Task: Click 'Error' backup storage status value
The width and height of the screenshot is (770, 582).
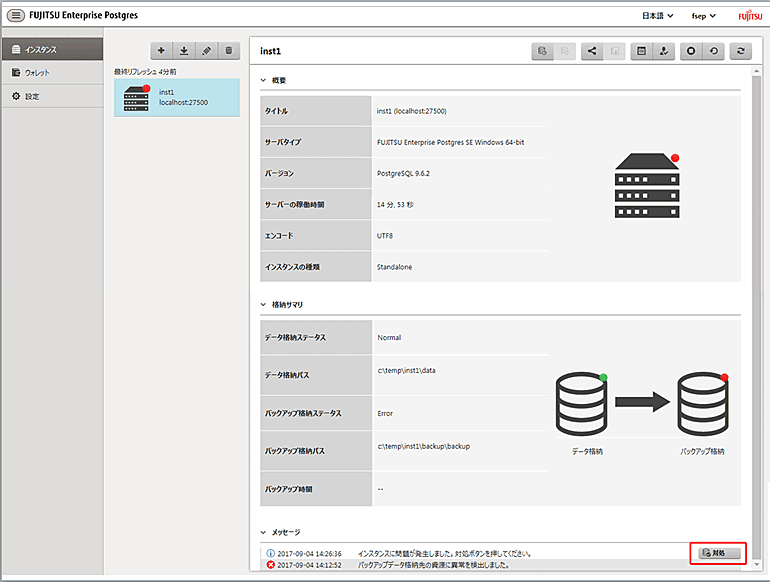Action: pyautogui.click(x=385, y=413)
